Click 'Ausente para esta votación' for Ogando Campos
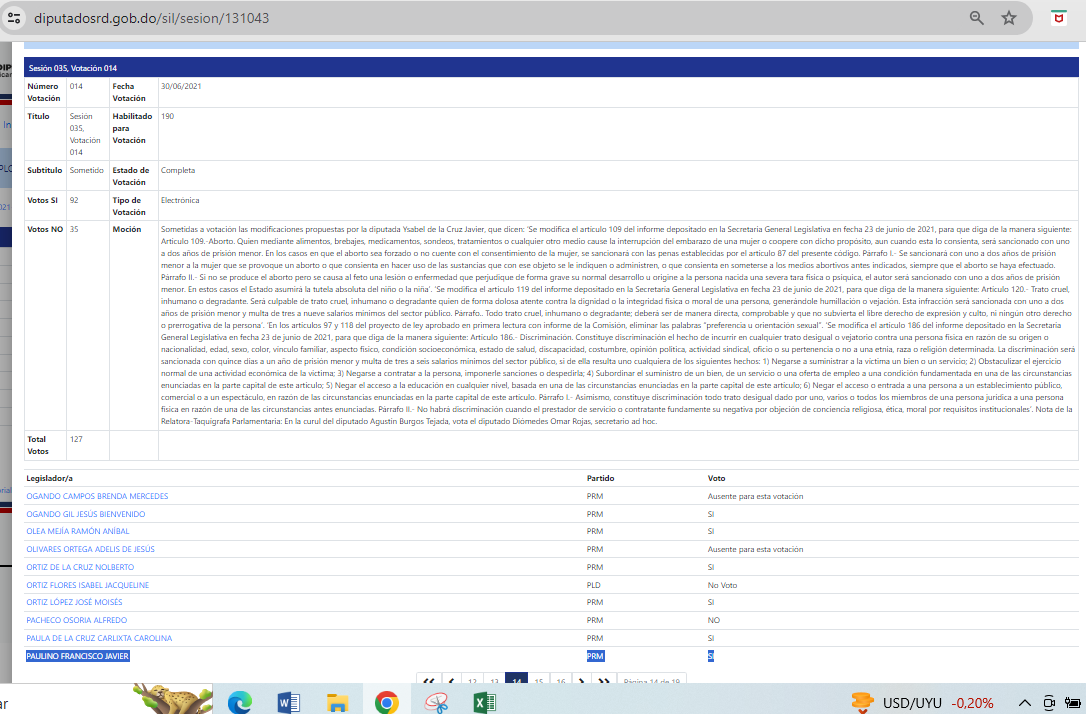 pos(756,496)
